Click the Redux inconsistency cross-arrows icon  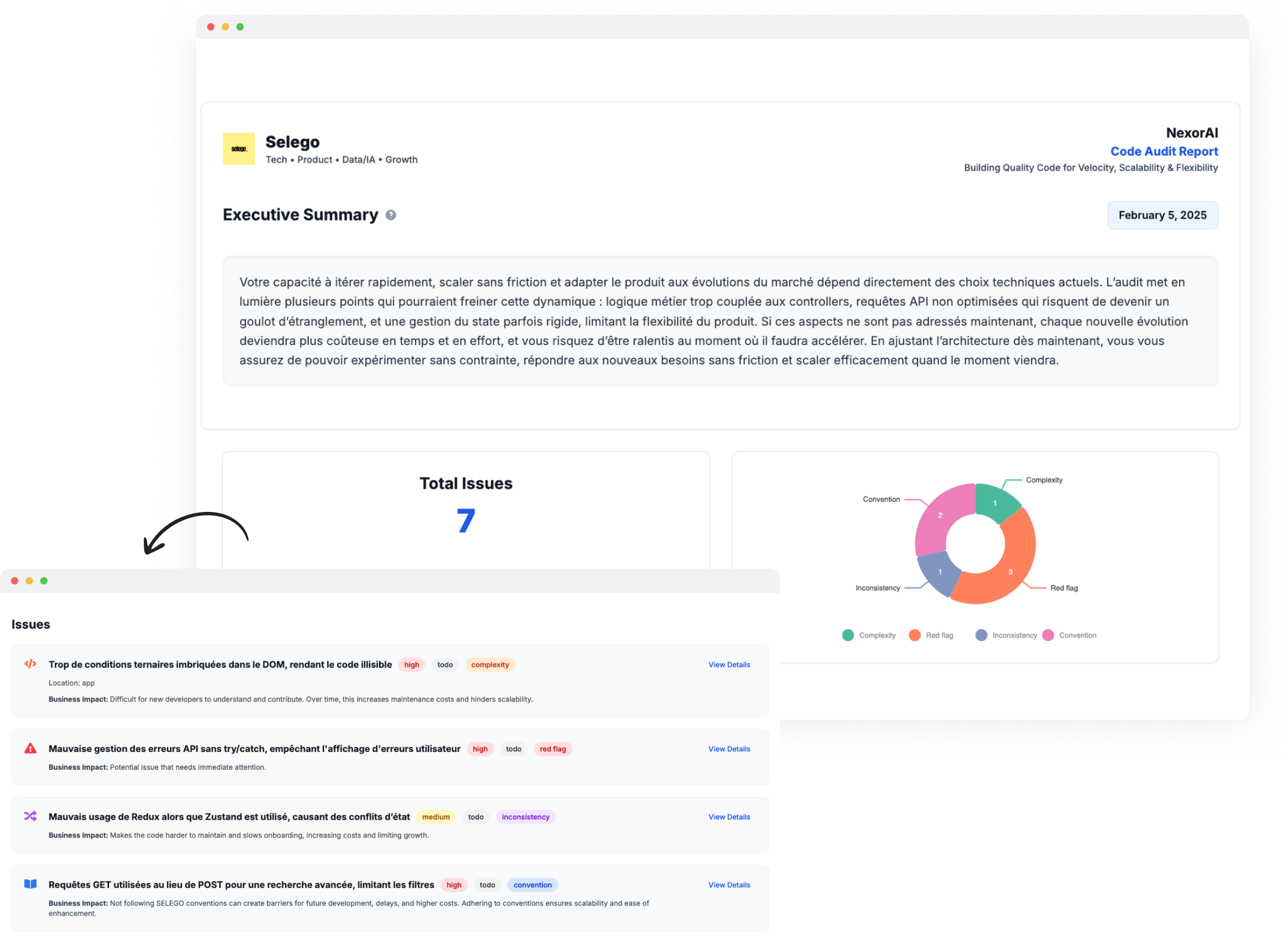tap(31, 815)
